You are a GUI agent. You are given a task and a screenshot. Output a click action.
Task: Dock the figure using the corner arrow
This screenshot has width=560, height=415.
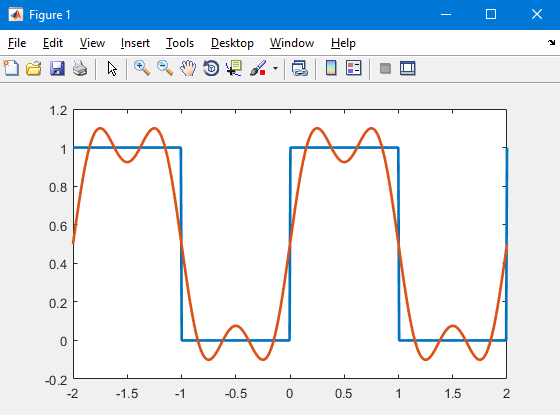coord(551,42)
